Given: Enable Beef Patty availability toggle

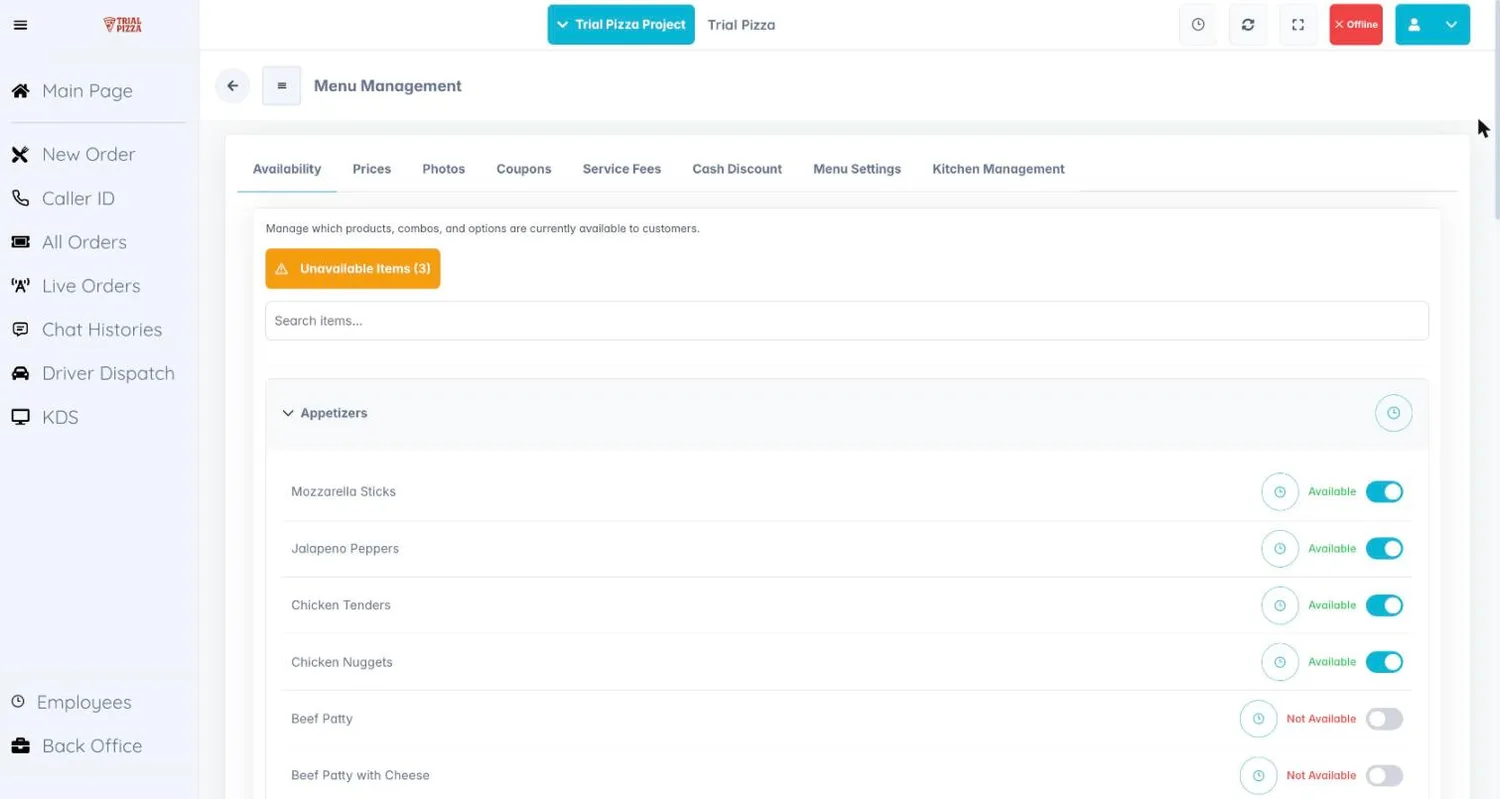Looking at the screenshot, I should 1385,719.
